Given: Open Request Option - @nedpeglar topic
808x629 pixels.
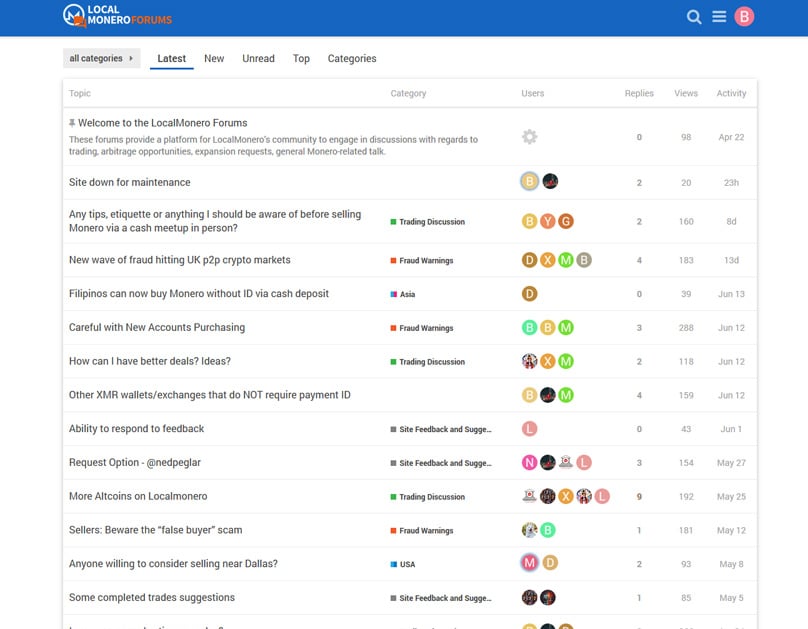Looking at the screenshot, I should (135, 463).
